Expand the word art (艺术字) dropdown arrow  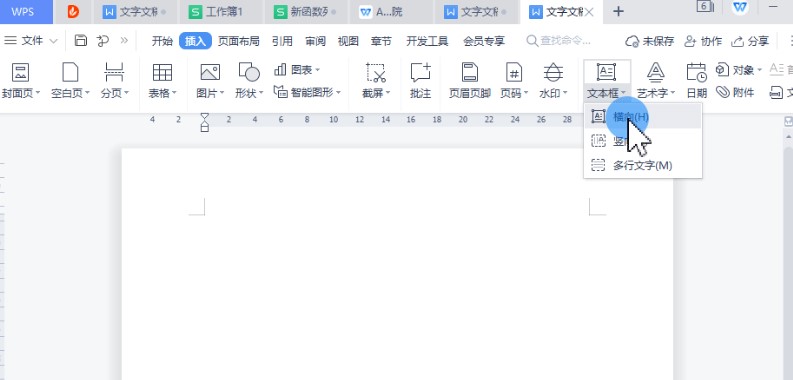coord(673,93)
